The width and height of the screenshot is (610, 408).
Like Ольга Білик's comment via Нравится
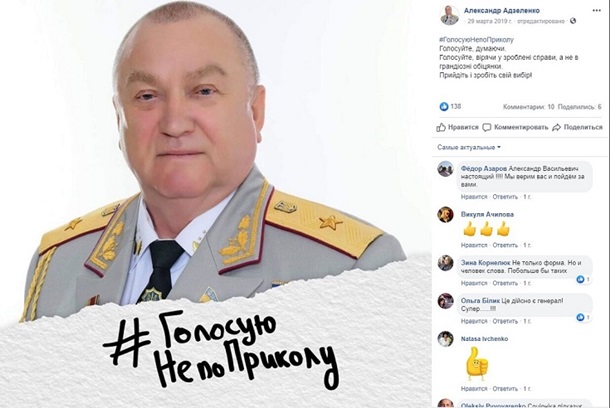click(474, 321)
